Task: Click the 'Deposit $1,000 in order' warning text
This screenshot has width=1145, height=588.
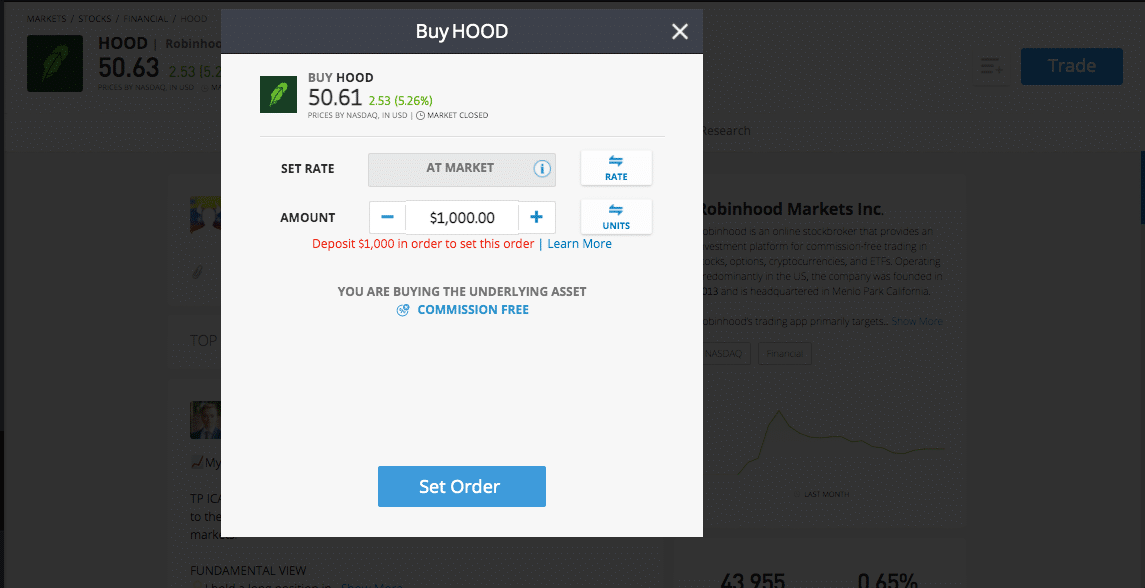Action: (423, 244)
